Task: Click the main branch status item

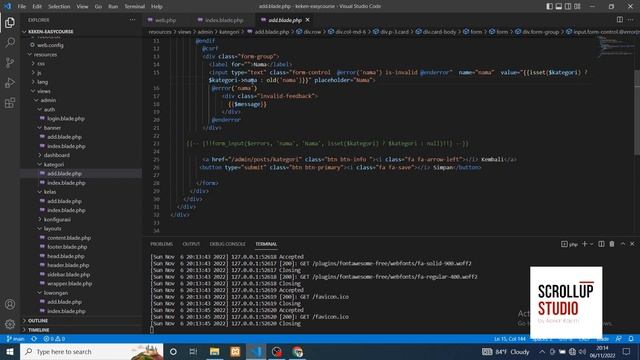Action: point(15,339)
